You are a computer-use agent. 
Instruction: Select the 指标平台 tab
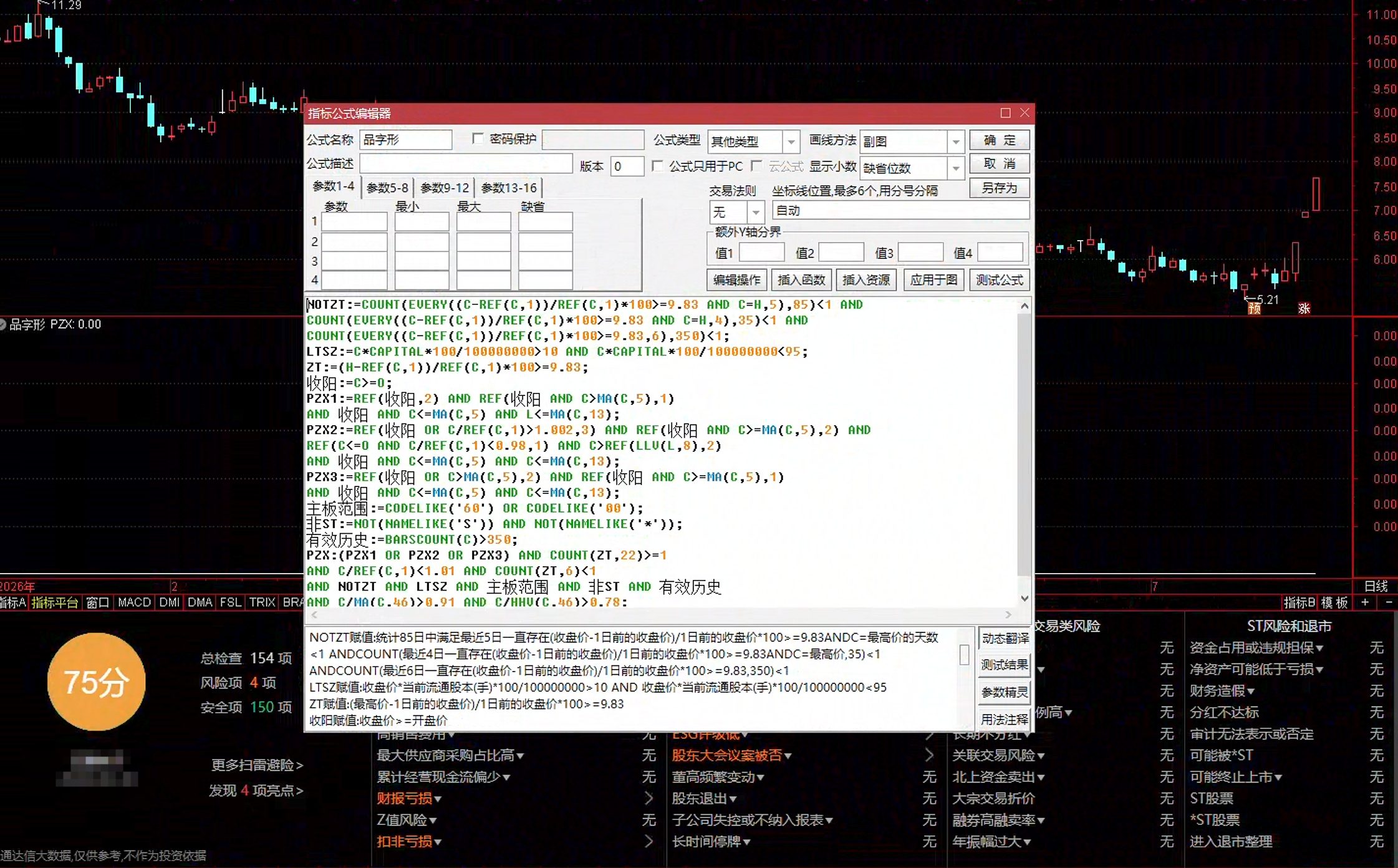55,602
